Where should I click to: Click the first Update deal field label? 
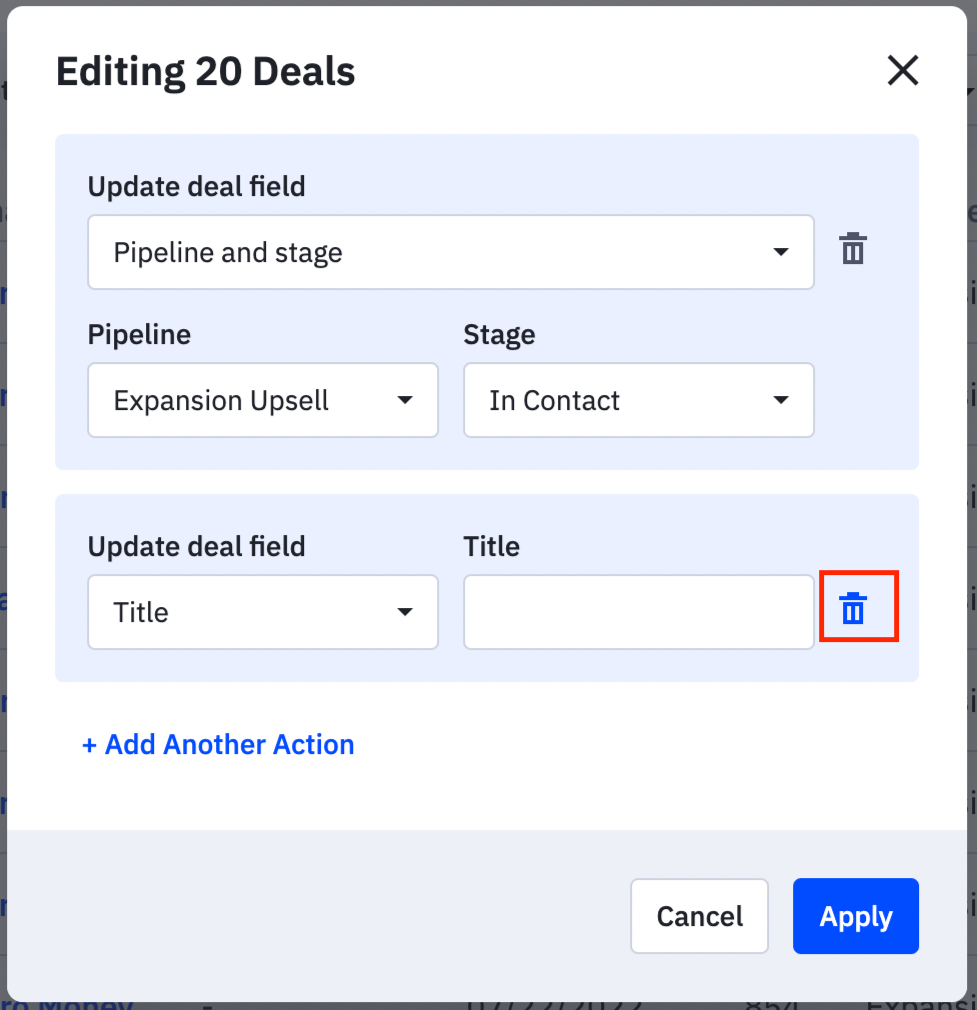click(196, 187)
